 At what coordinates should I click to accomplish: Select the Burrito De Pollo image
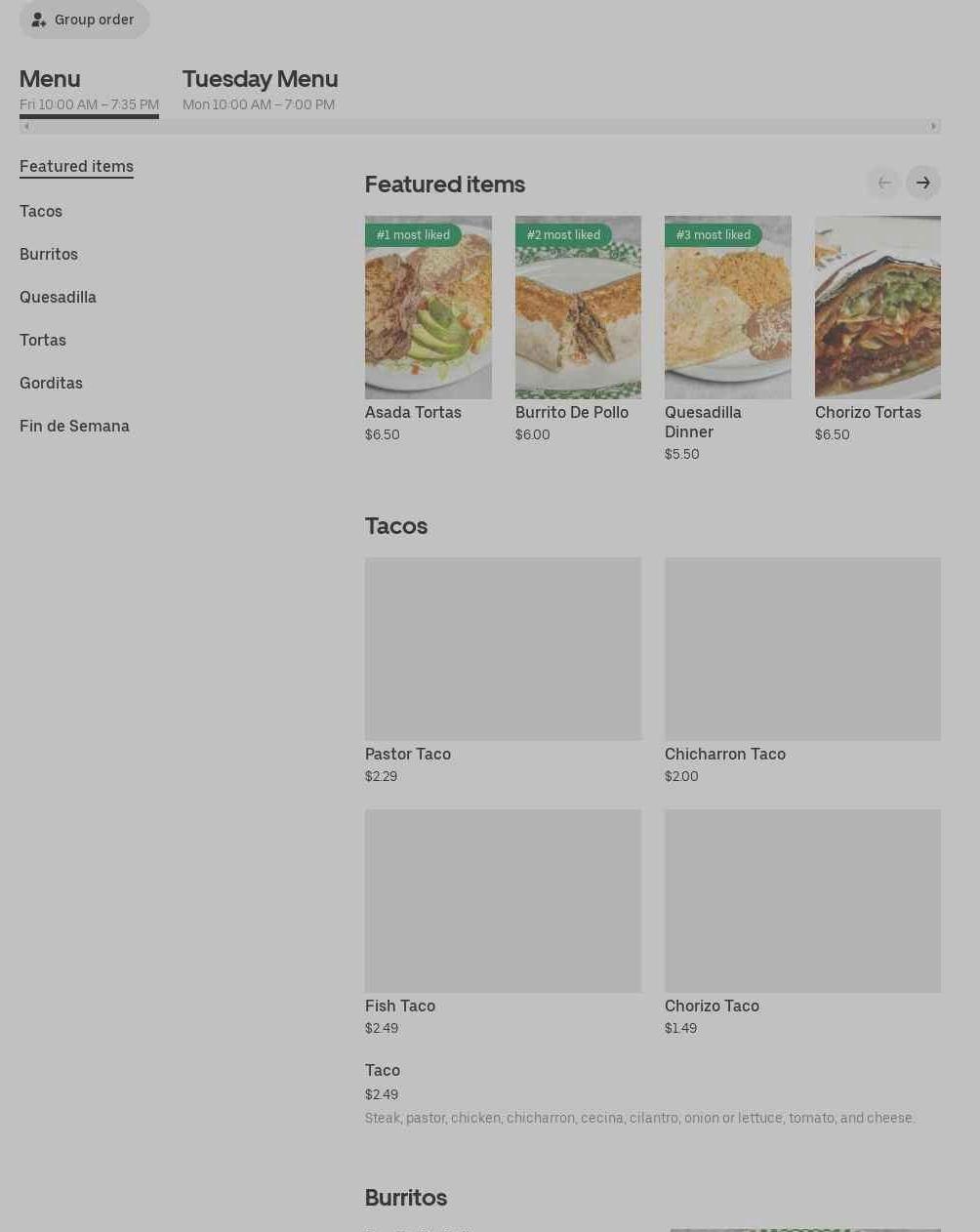[578, 308]
